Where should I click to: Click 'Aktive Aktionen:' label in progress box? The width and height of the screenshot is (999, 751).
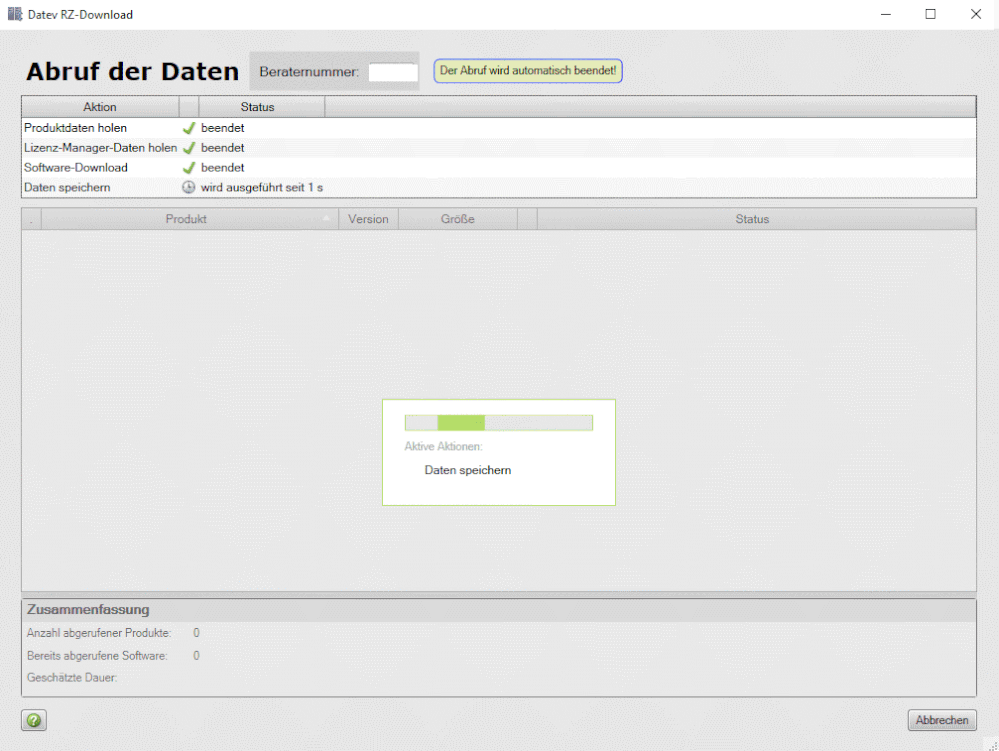443,447
